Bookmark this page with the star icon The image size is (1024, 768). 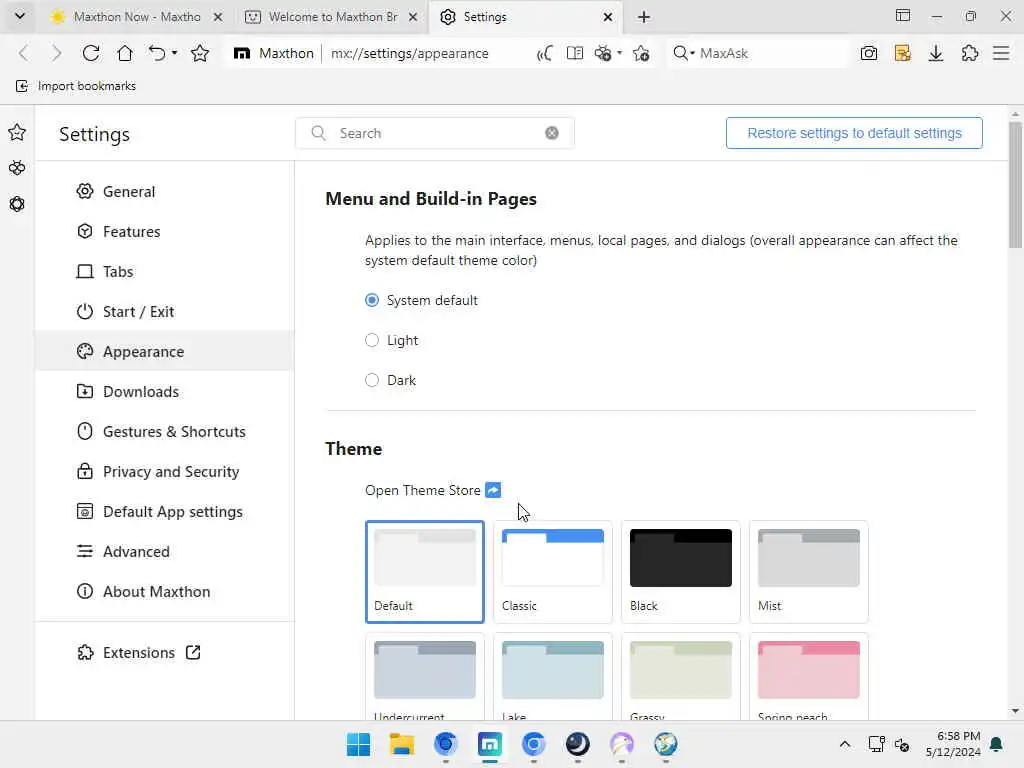tap(200, 53)
